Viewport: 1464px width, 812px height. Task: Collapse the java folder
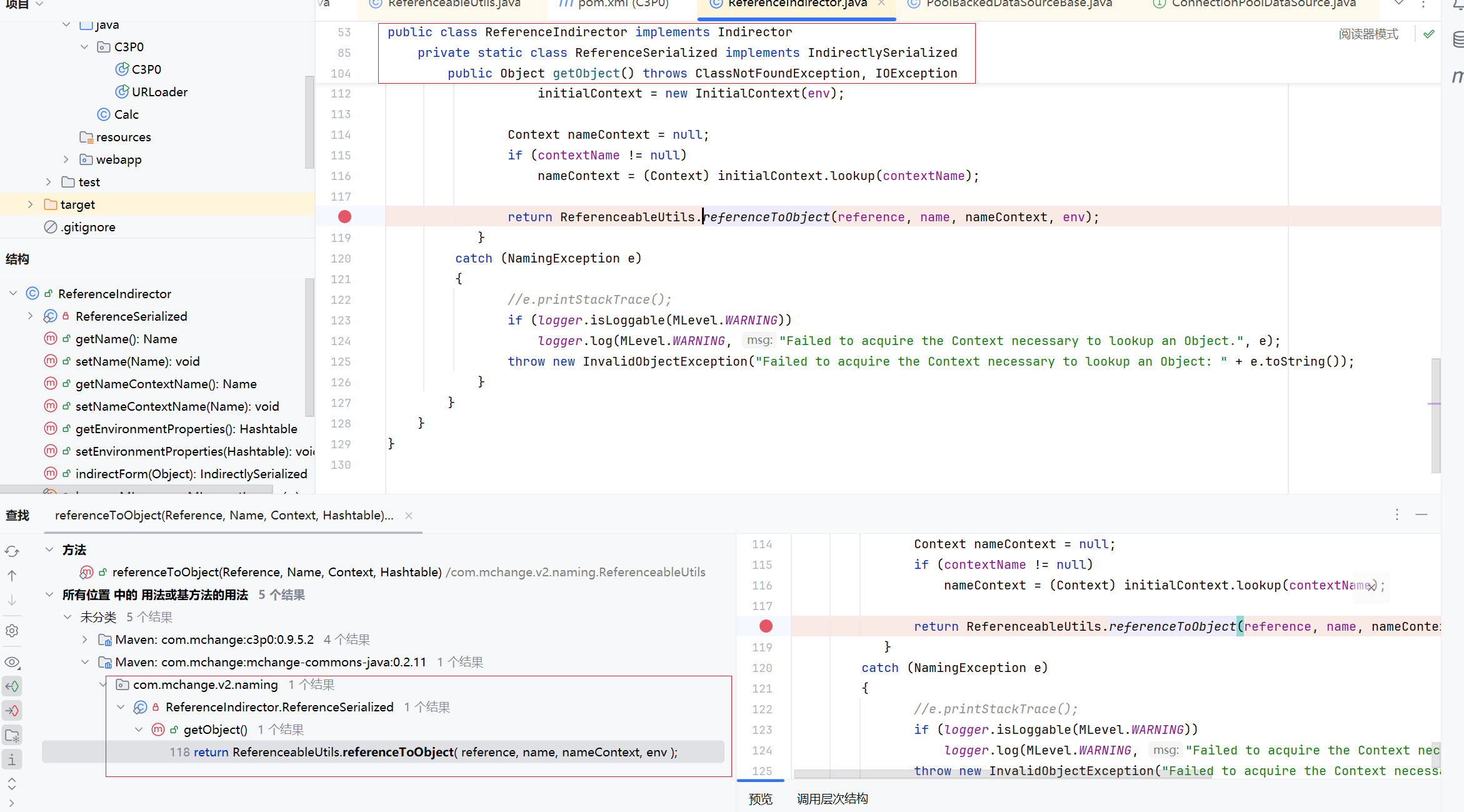point(66,25)
